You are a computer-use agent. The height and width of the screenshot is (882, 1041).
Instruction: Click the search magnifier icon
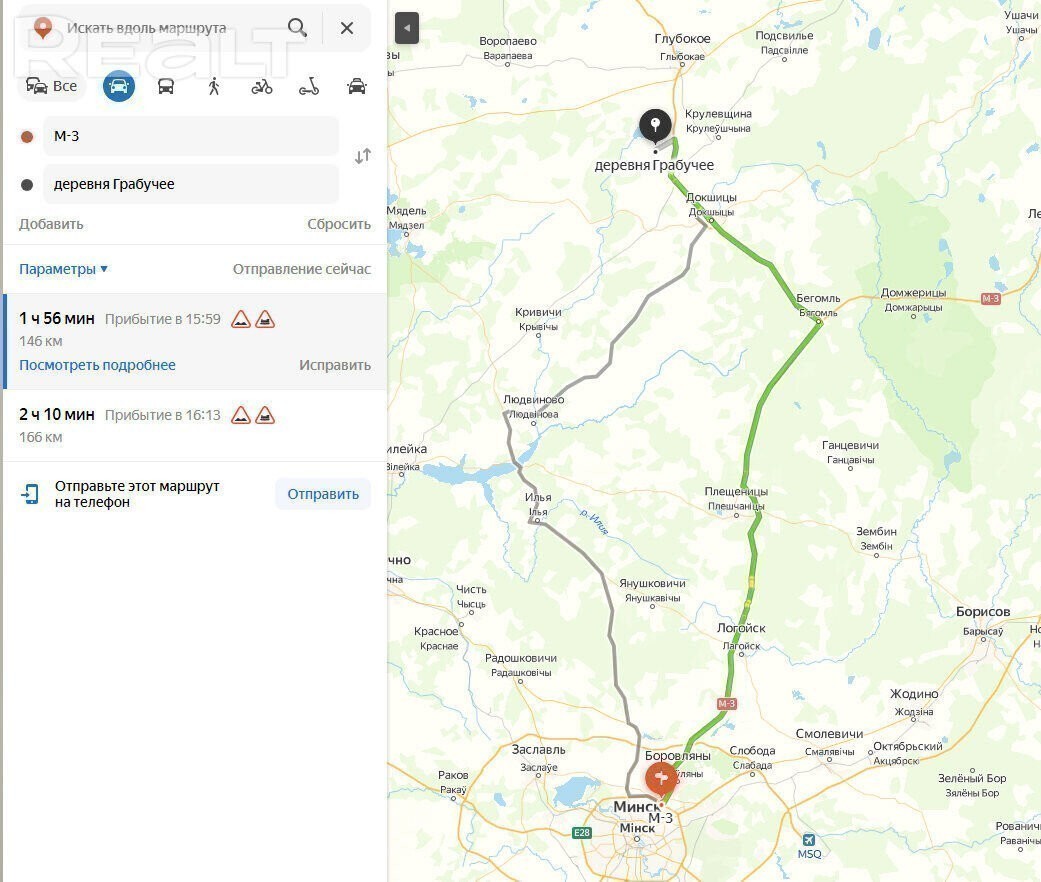[x=297, y=28]
